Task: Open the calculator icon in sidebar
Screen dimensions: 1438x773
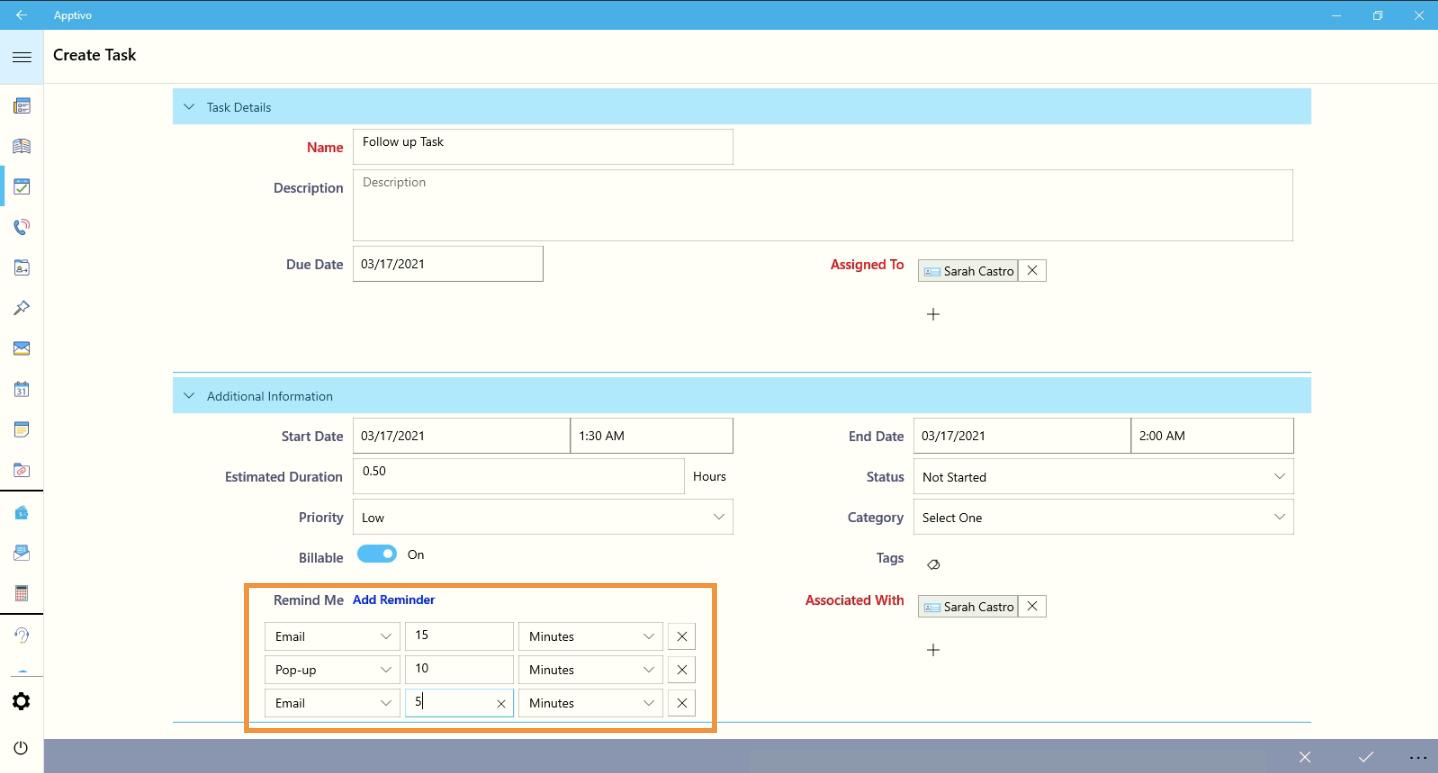Action: coord(21,593)
